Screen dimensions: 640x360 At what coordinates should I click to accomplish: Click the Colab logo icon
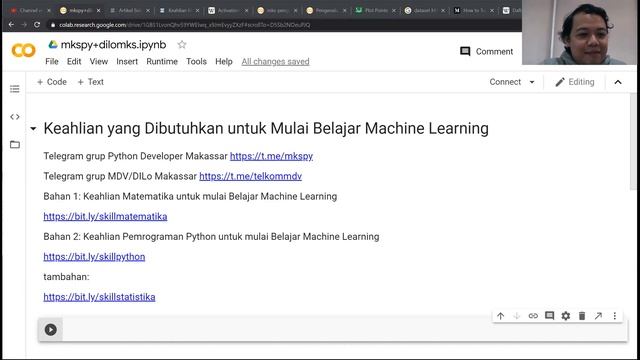pos(23,51)
